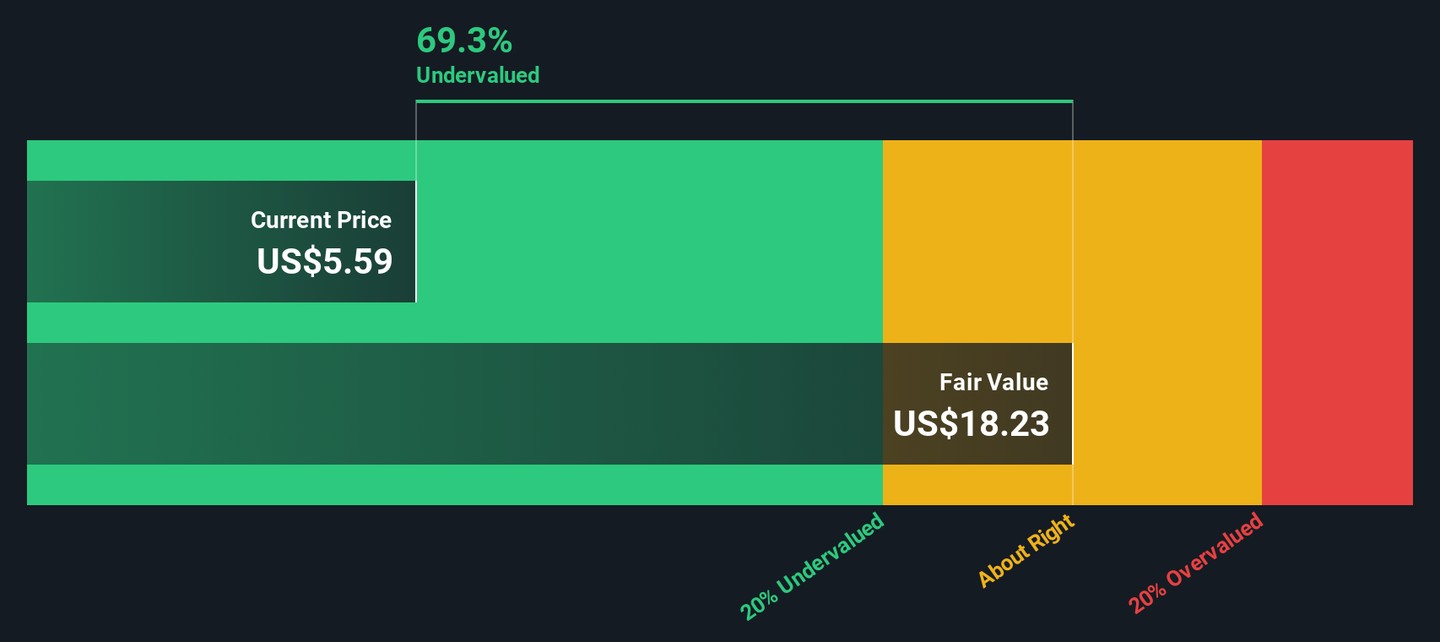Screen dimensions: 1440x642
Task: Click the green strip between the two dark bars
Action: pos(450,322)
